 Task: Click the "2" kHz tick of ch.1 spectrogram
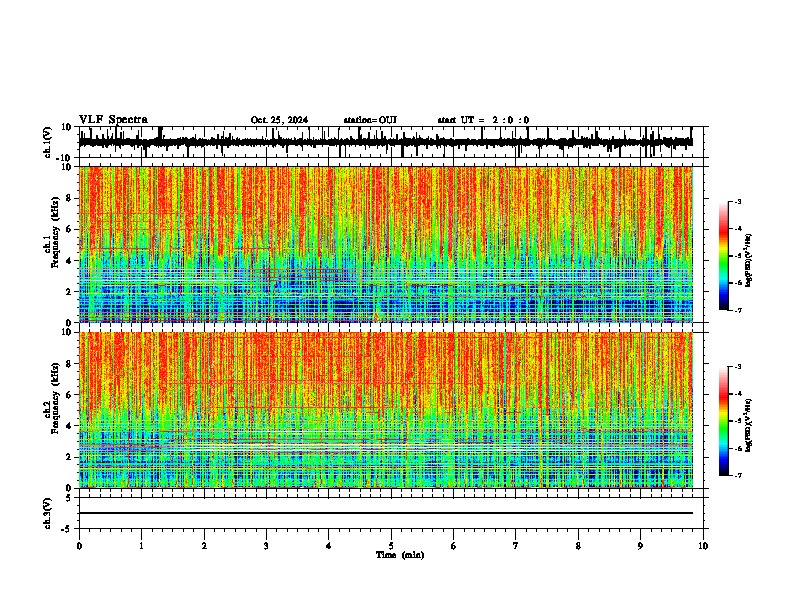coord(69,291)
